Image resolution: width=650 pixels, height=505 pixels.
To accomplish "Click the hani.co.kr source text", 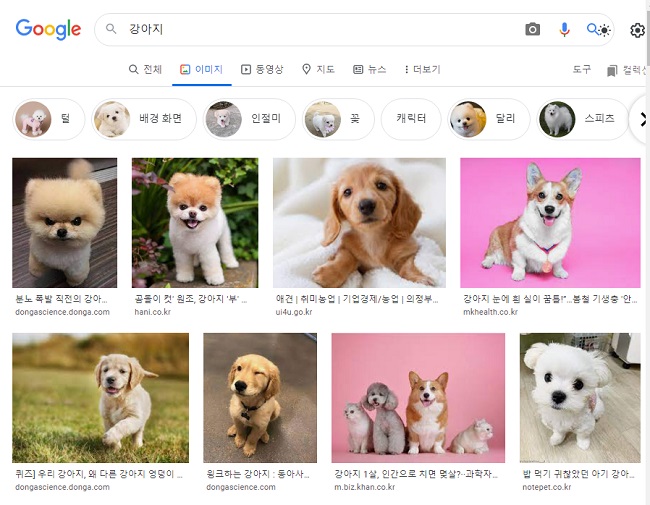I will pyautogui.click(x=153, y=312).
